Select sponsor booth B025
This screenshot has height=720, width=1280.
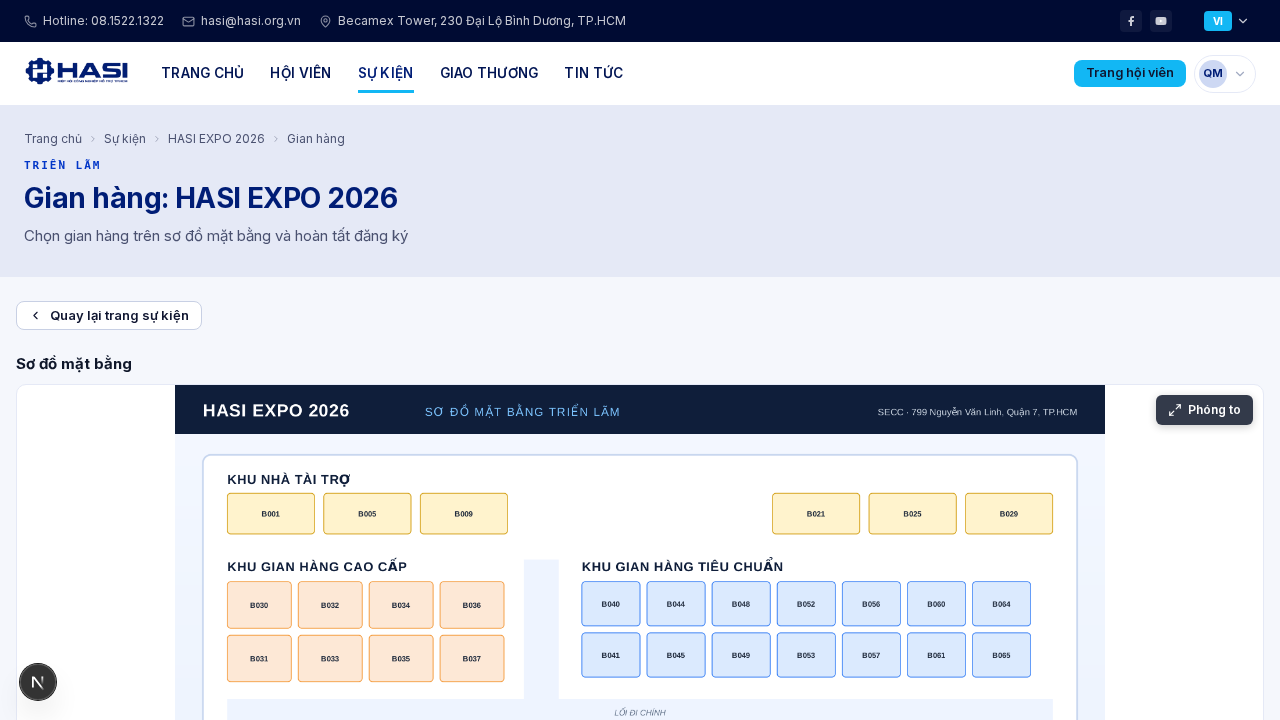(913, 514)
